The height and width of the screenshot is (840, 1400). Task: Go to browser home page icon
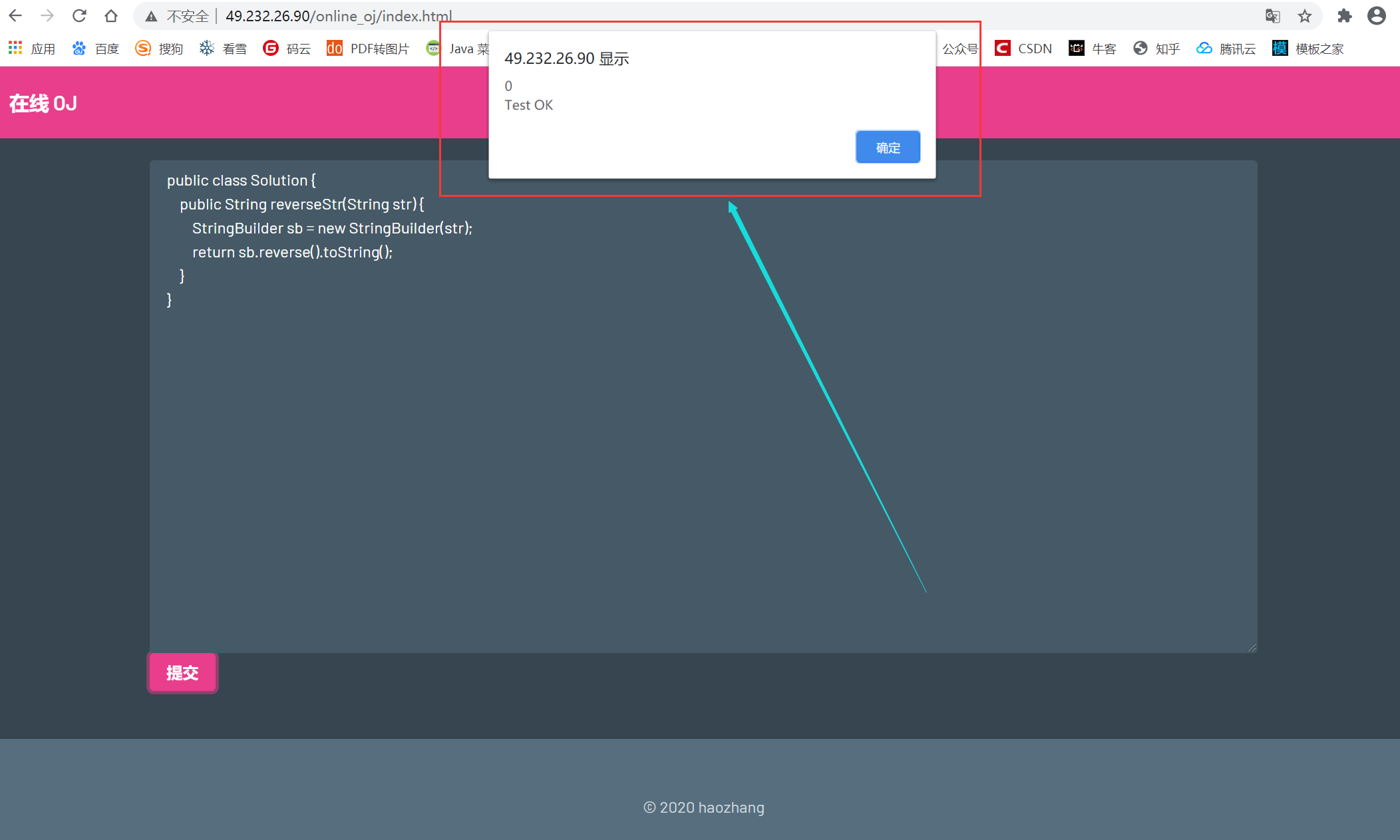111,15
